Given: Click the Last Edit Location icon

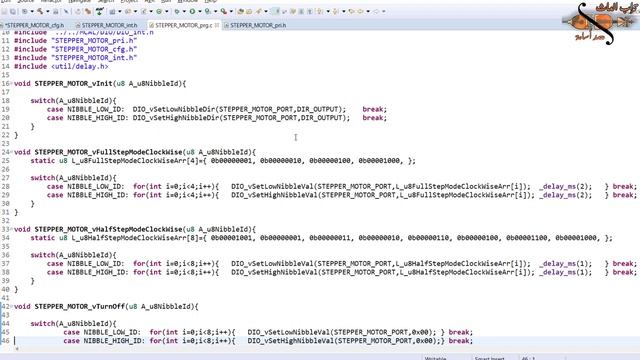Looking at the screenshot, I should coord(351,11).
